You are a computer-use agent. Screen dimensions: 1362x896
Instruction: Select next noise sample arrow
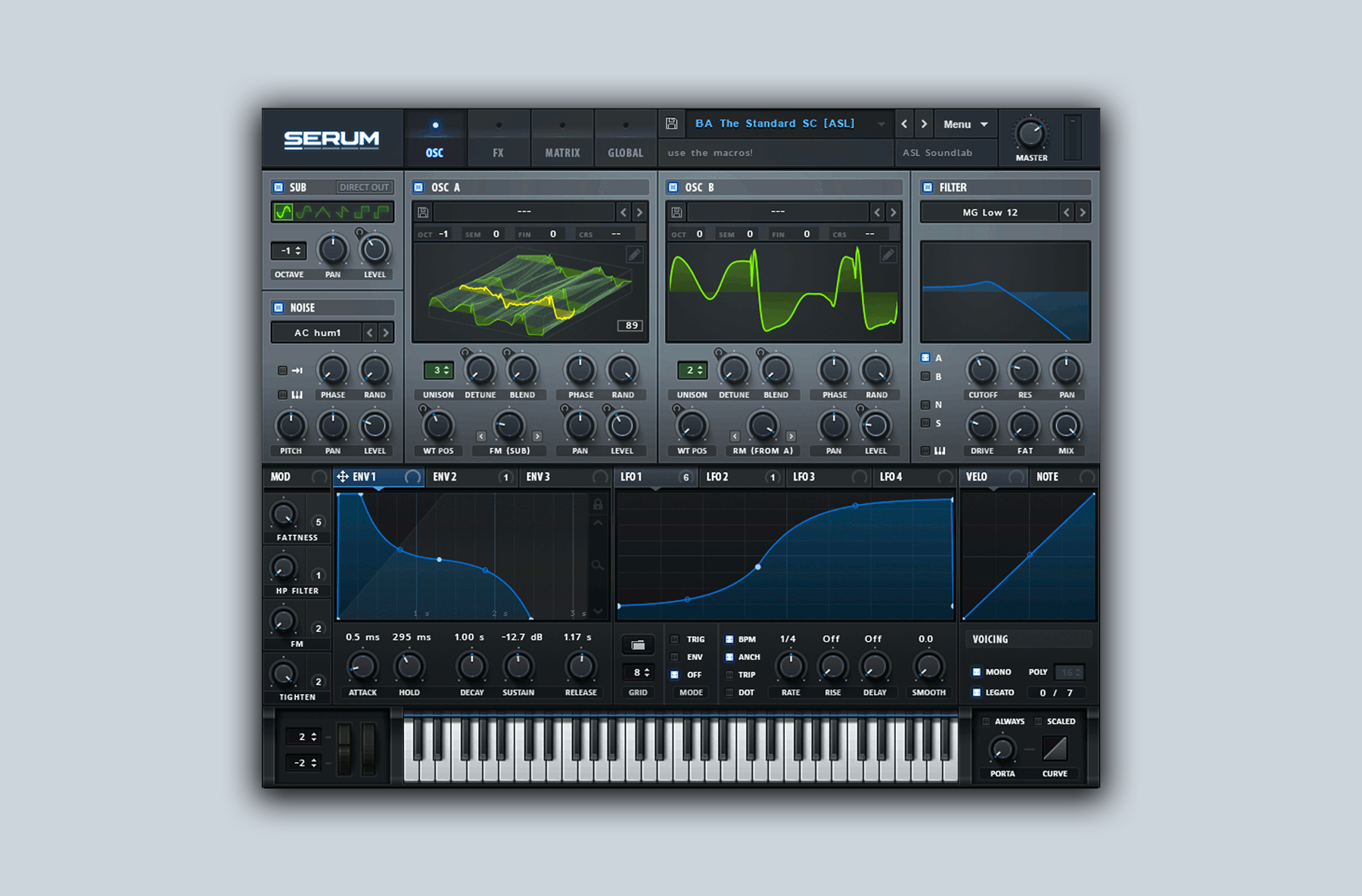coord(386,332)
